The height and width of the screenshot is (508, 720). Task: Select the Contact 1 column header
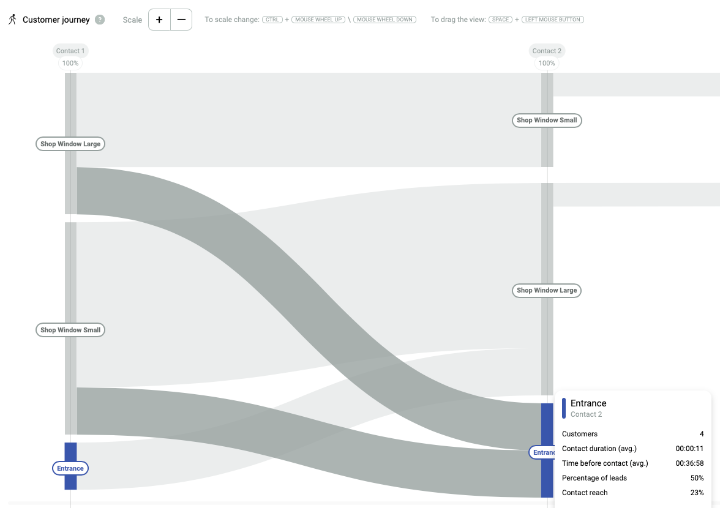click(70, 51)
